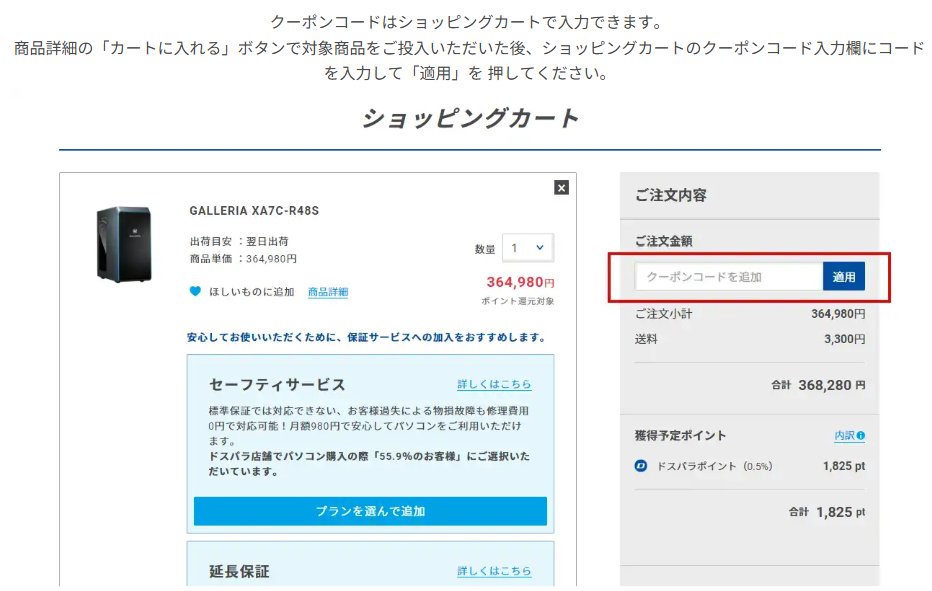Open セーフティサービス 詳しくはこちら link
Viewport: 932px width, 591px height.
tap(494, 384)
